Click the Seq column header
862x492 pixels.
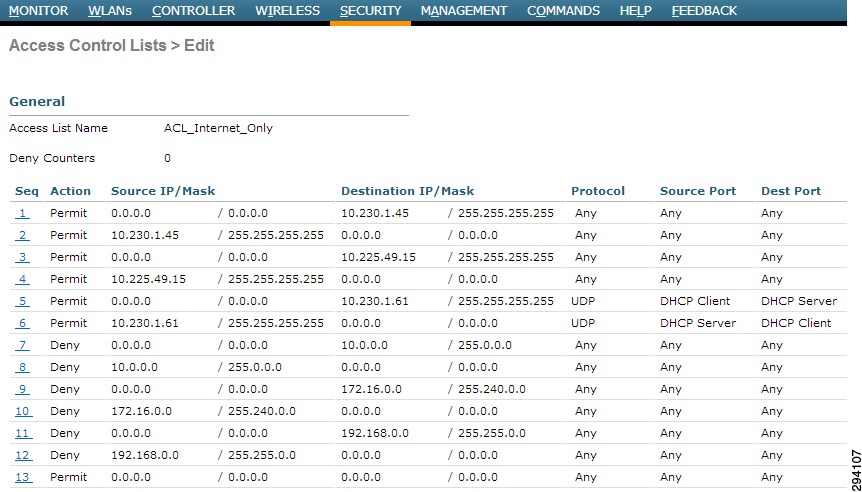[27, 191]
